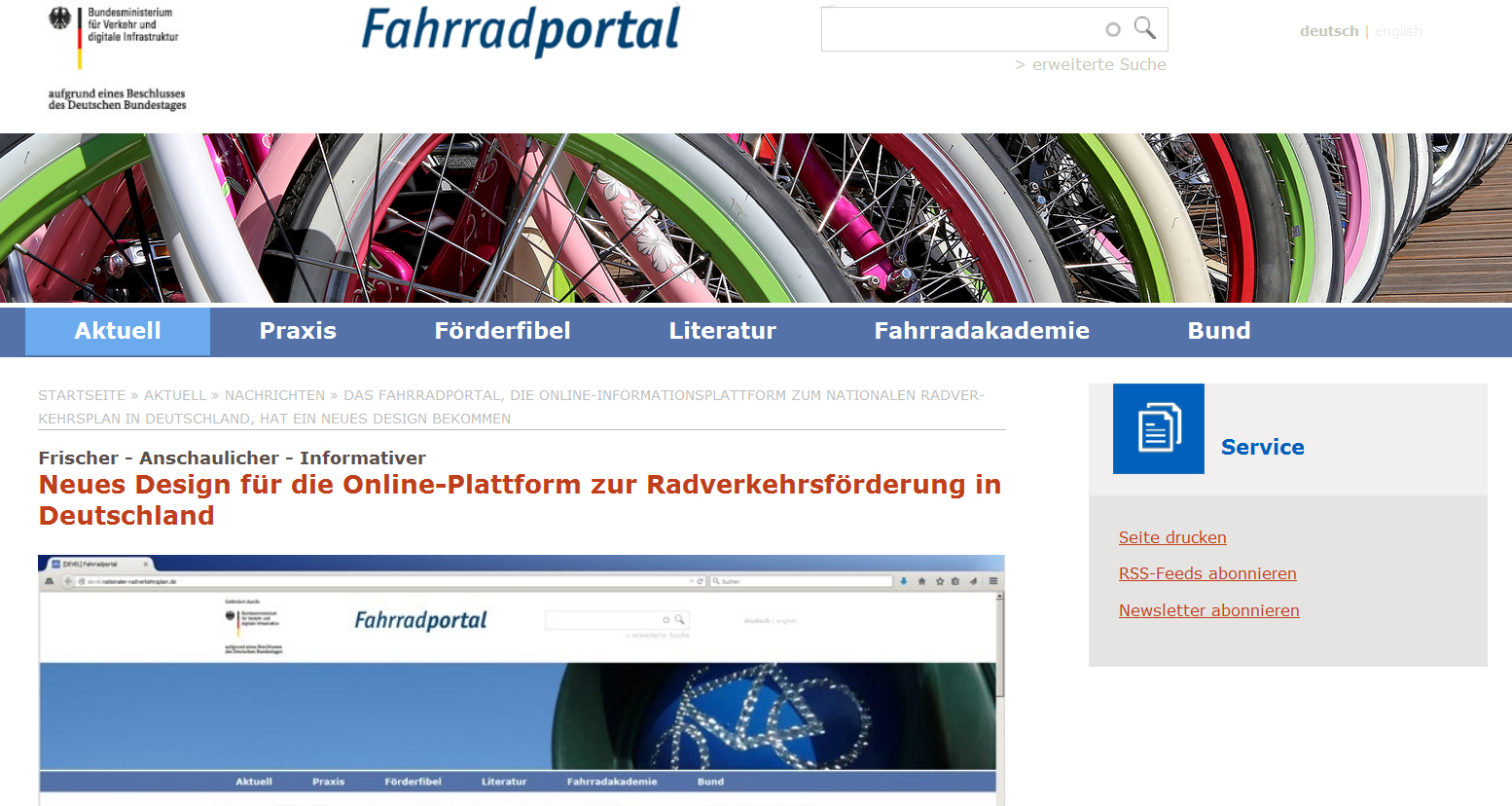
Task: Open the Förderfibel menu tab
Action: (502, 331)
